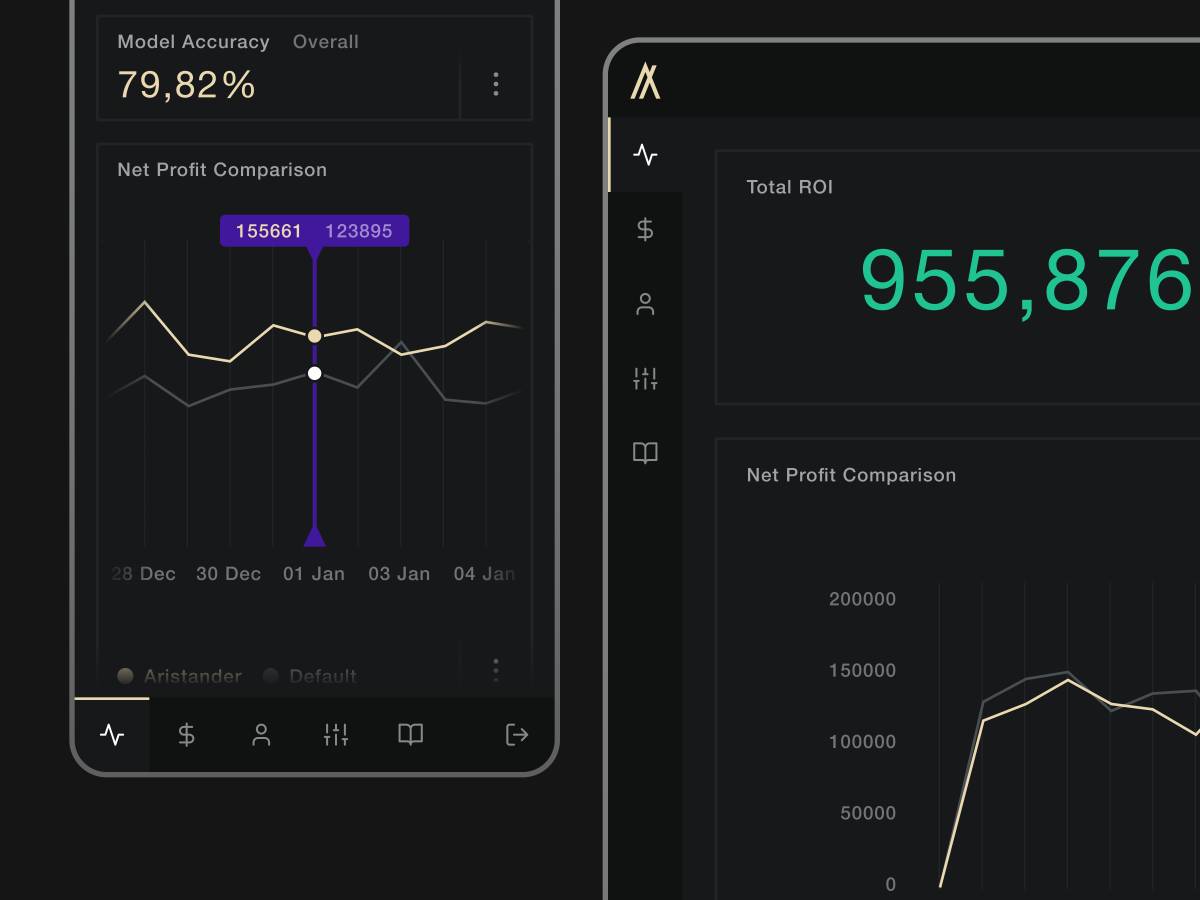
Task: Click the 200000 y-axis label
Action: [x=863, y=599]
